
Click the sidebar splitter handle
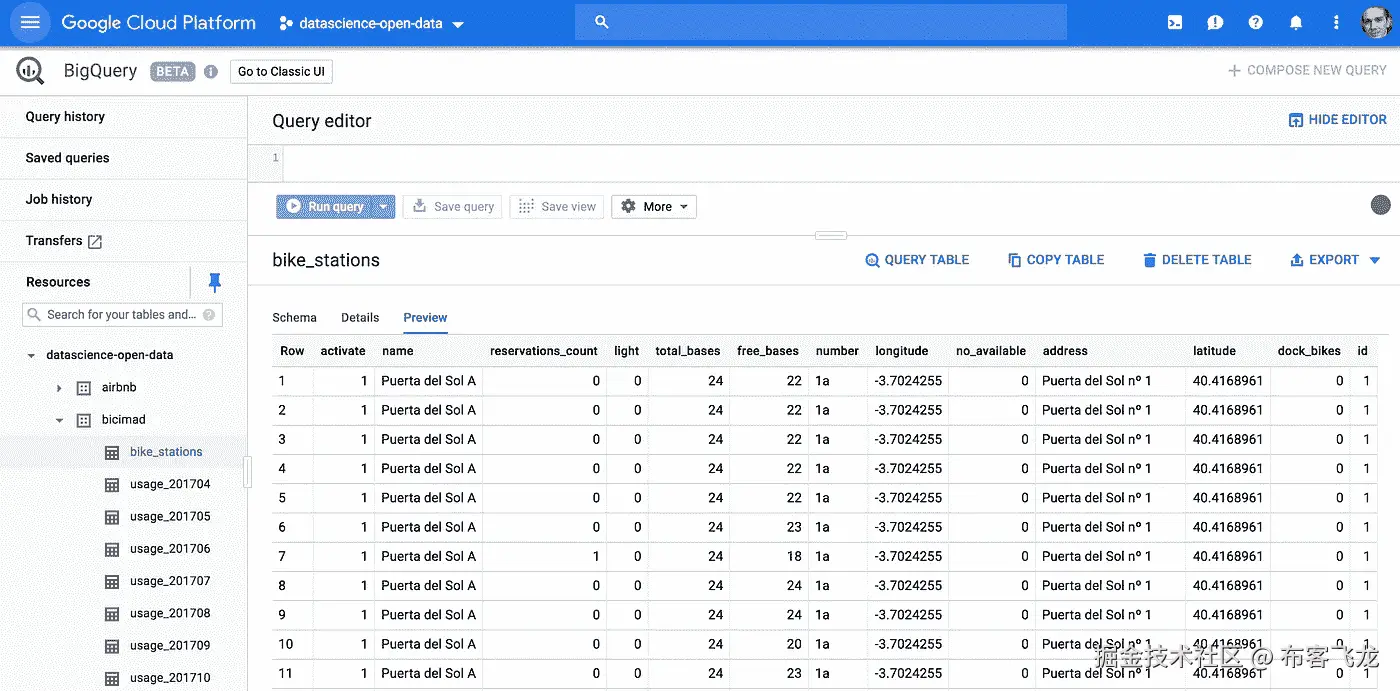click(248, 472)
